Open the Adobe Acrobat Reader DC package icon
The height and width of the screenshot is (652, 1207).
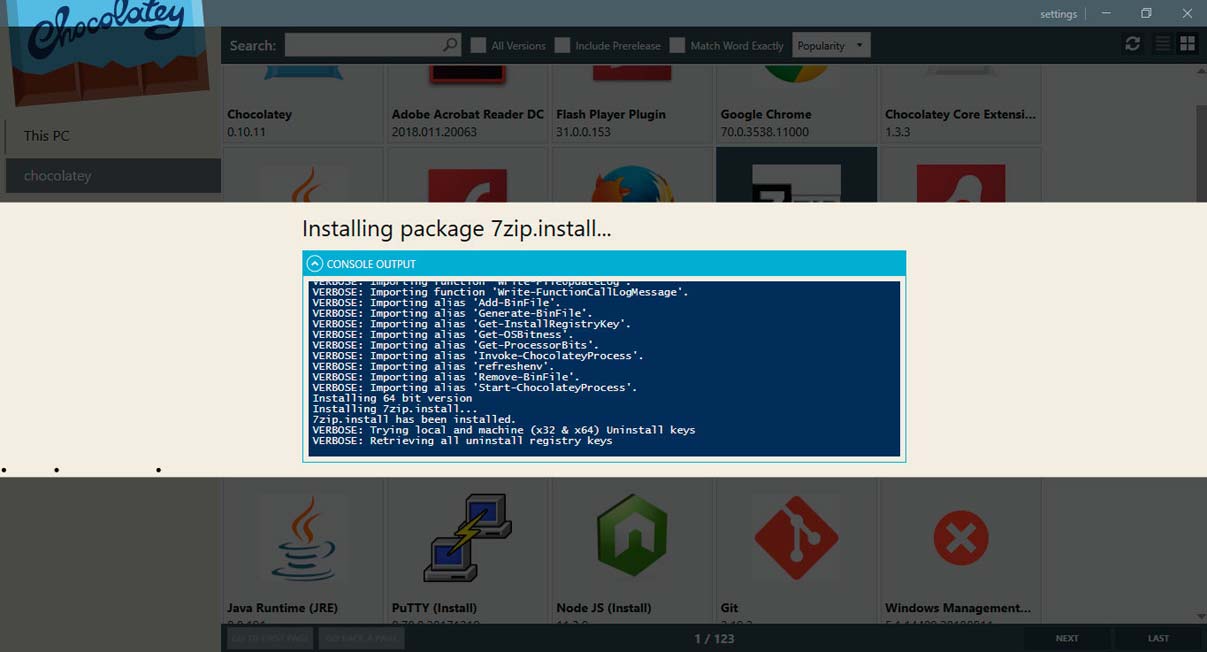coord(467,73)
